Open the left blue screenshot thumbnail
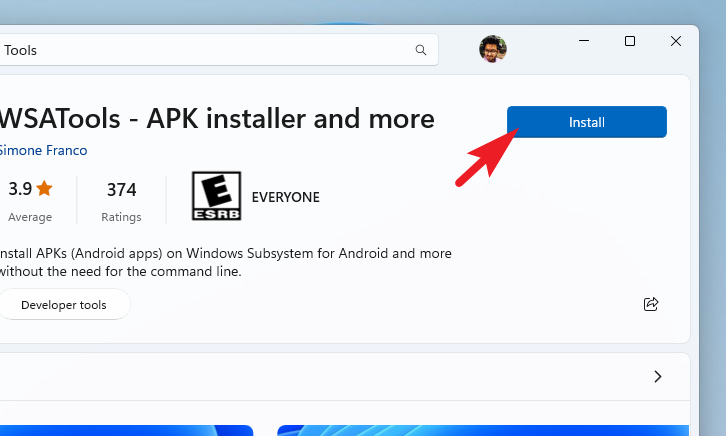726x436 pixels. 126,430
